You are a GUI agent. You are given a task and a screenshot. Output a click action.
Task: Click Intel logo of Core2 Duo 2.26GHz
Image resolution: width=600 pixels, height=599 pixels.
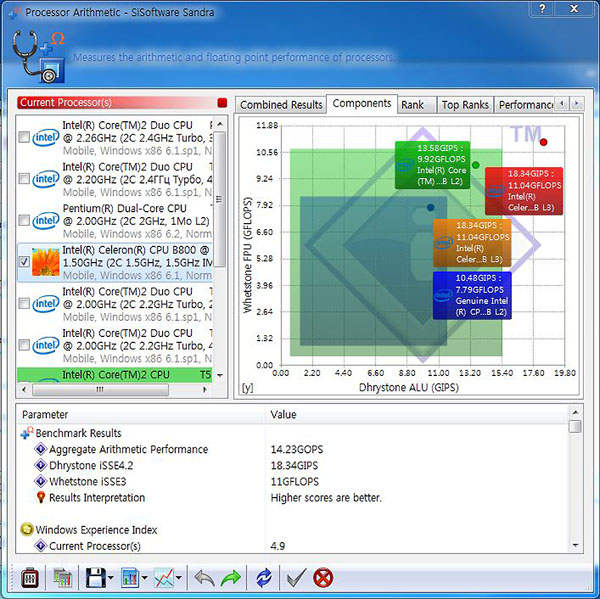point(46,138)
